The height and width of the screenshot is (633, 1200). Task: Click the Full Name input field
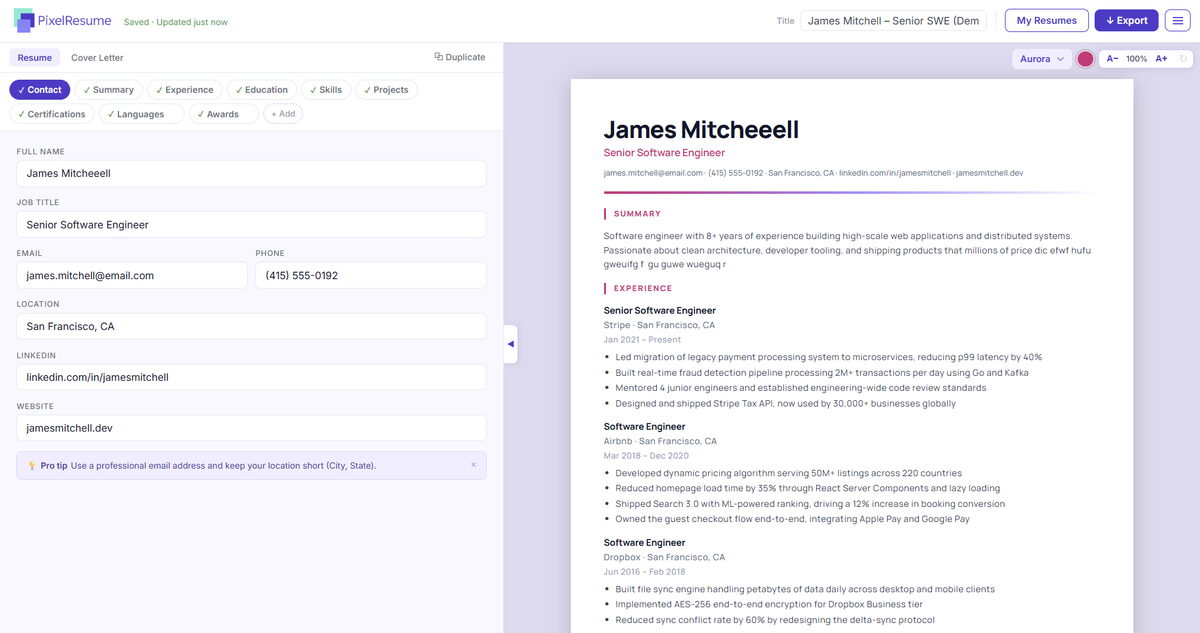(251, 173)
